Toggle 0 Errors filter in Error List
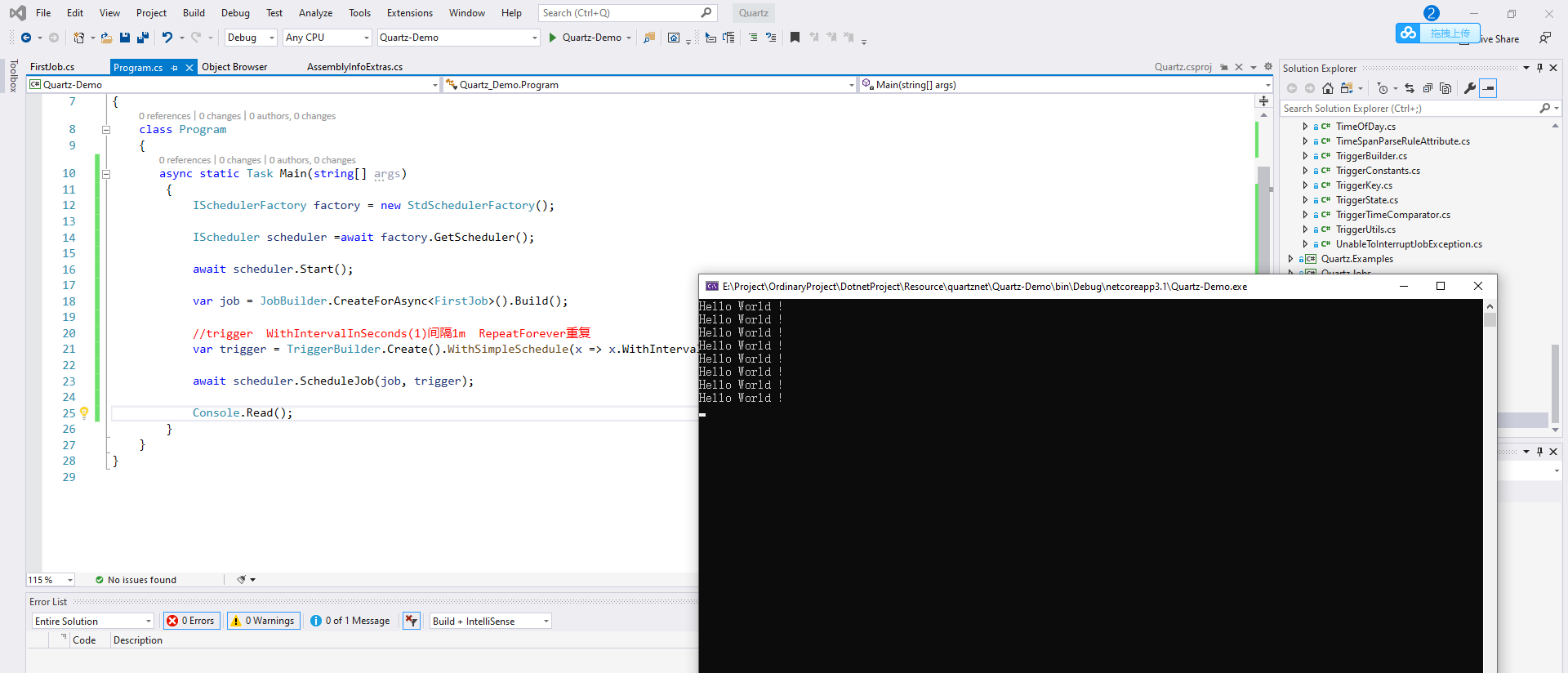Screen dimensions: 1568x673 tap(192, 621)
